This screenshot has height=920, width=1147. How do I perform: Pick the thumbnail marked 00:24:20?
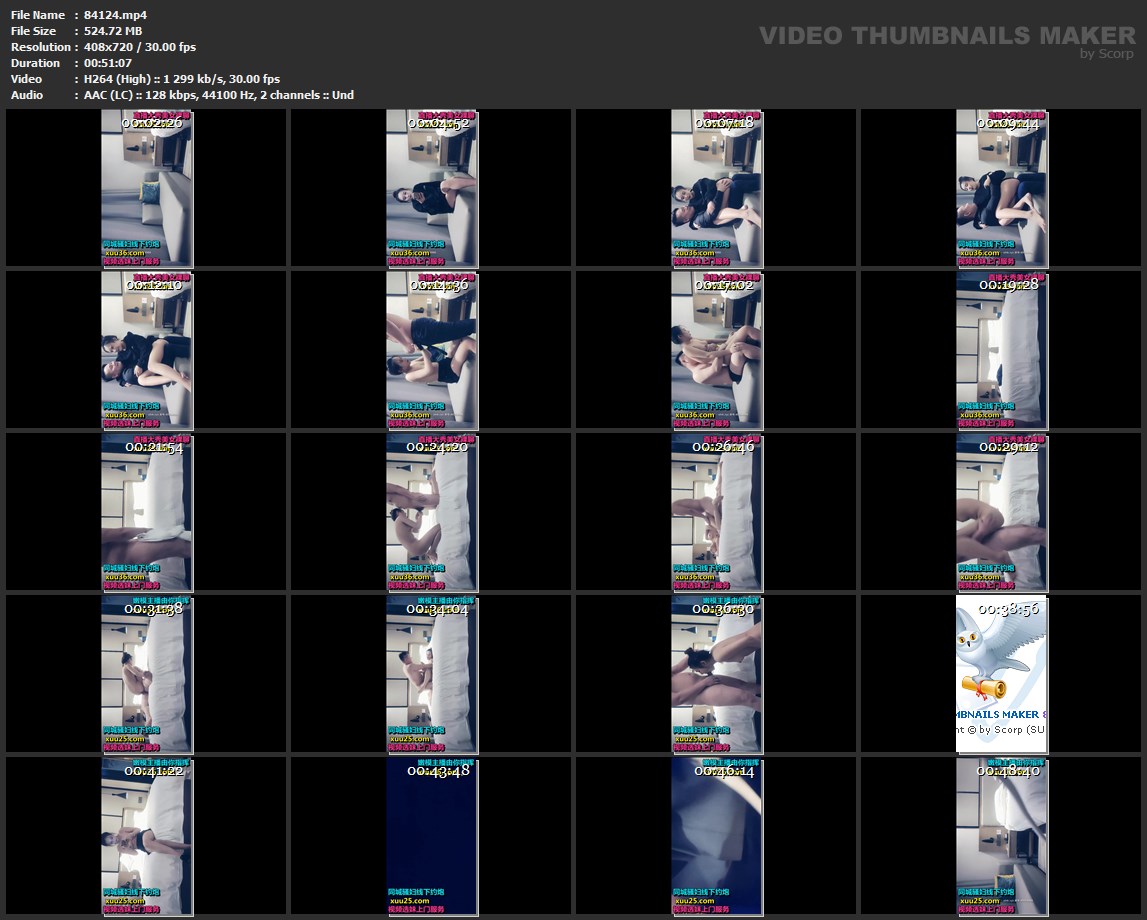(432, 512)
